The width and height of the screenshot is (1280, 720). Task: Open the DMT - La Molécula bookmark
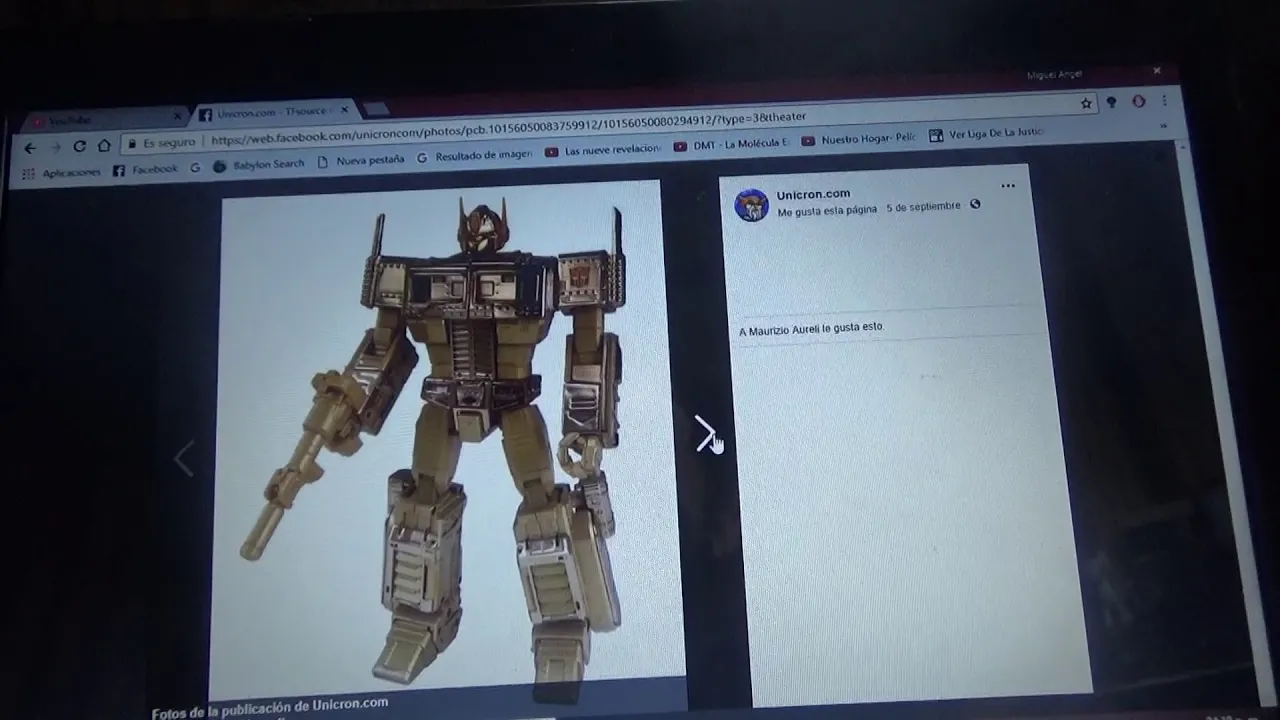[x=732, y=145]
